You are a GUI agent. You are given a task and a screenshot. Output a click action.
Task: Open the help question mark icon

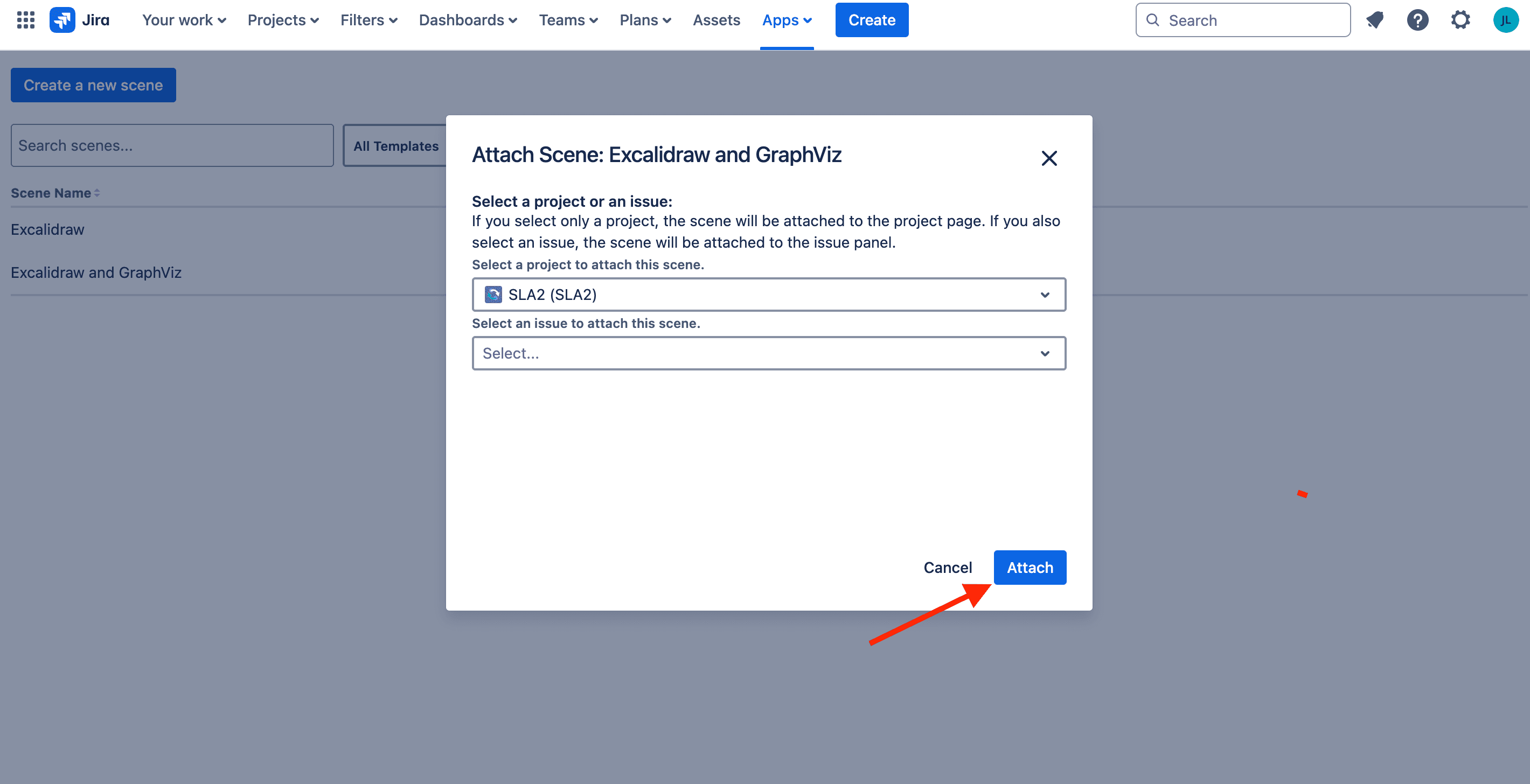tap(1418, 20)
